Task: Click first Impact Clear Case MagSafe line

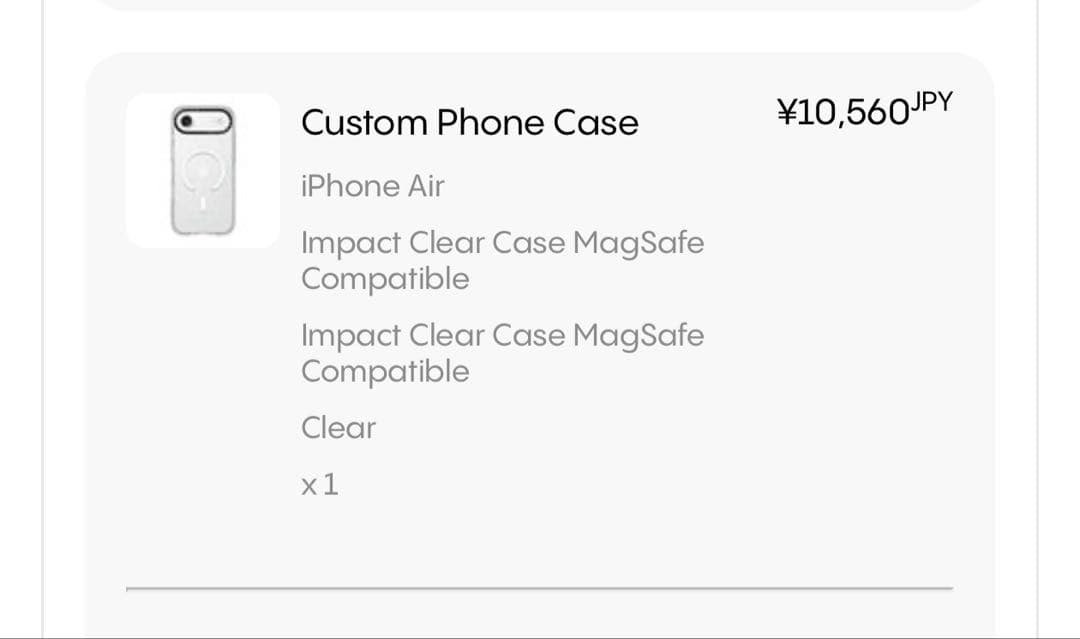Action: coord(502,260)
